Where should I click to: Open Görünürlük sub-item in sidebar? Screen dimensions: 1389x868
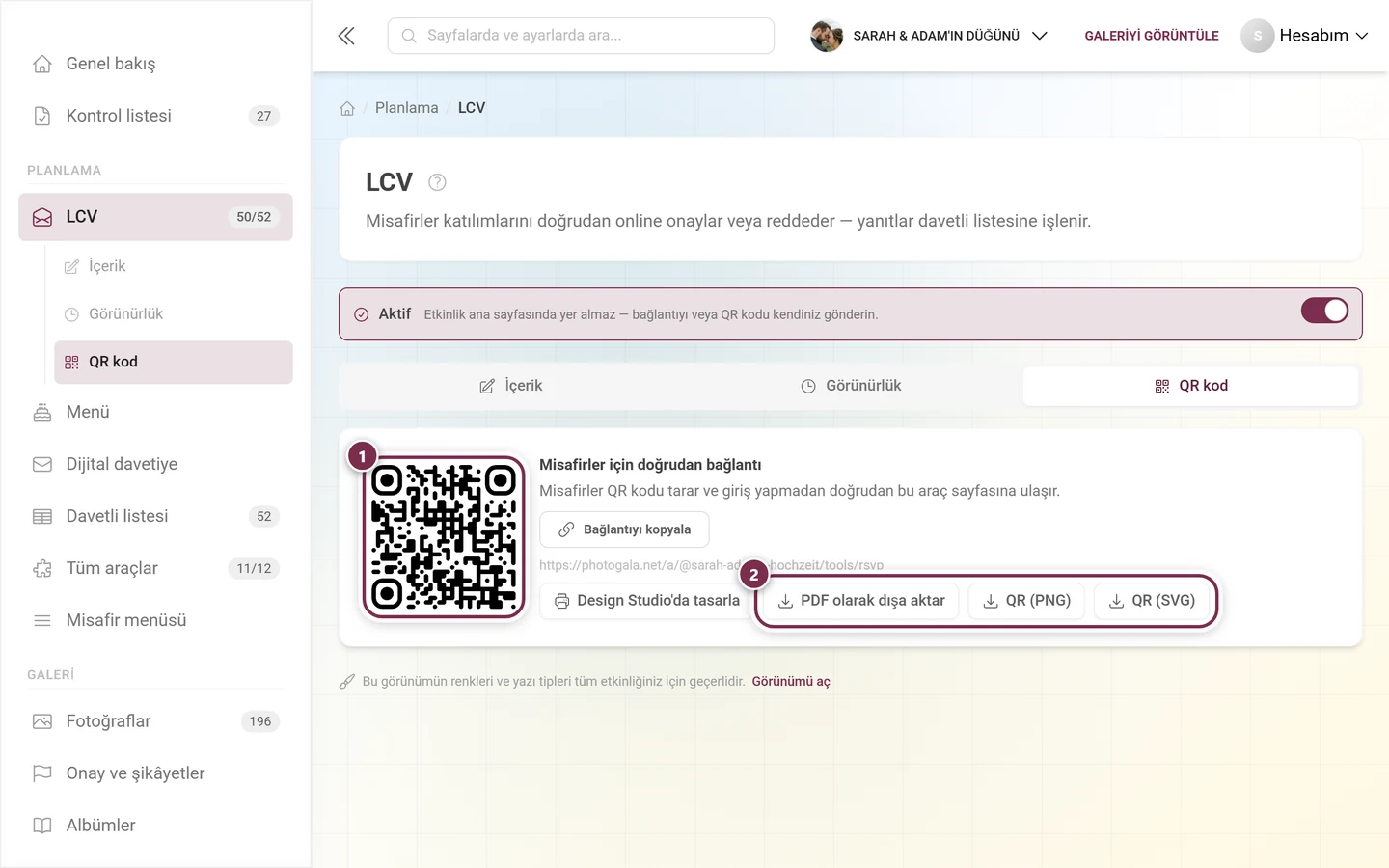tap(174, 314)
